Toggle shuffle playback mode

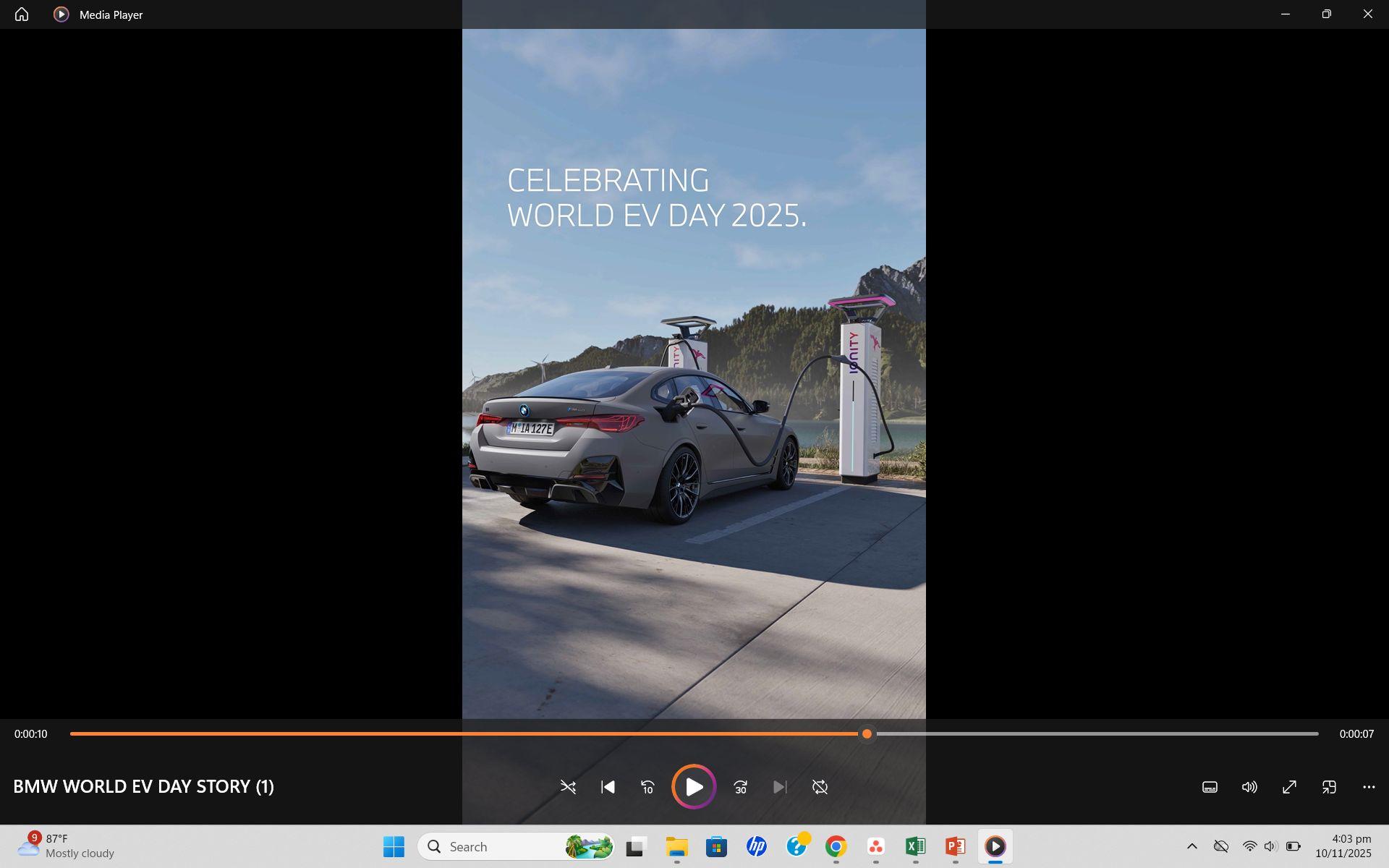(568, 787)
